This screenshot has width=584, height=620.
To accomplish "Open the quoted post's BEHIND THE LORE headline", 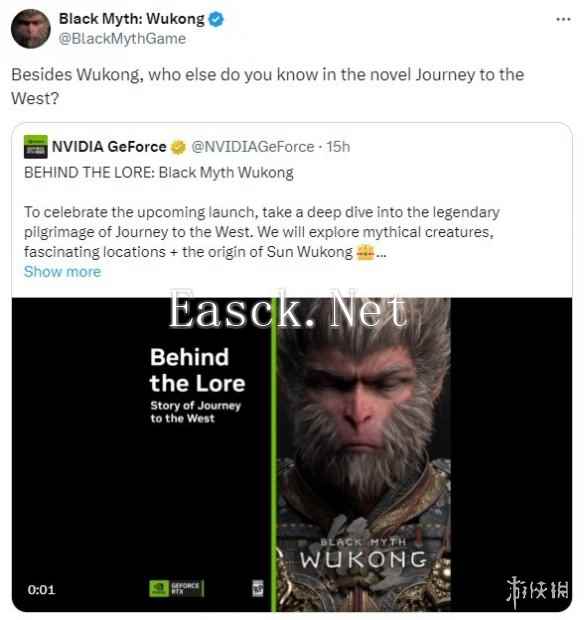I will pos(159,173).
